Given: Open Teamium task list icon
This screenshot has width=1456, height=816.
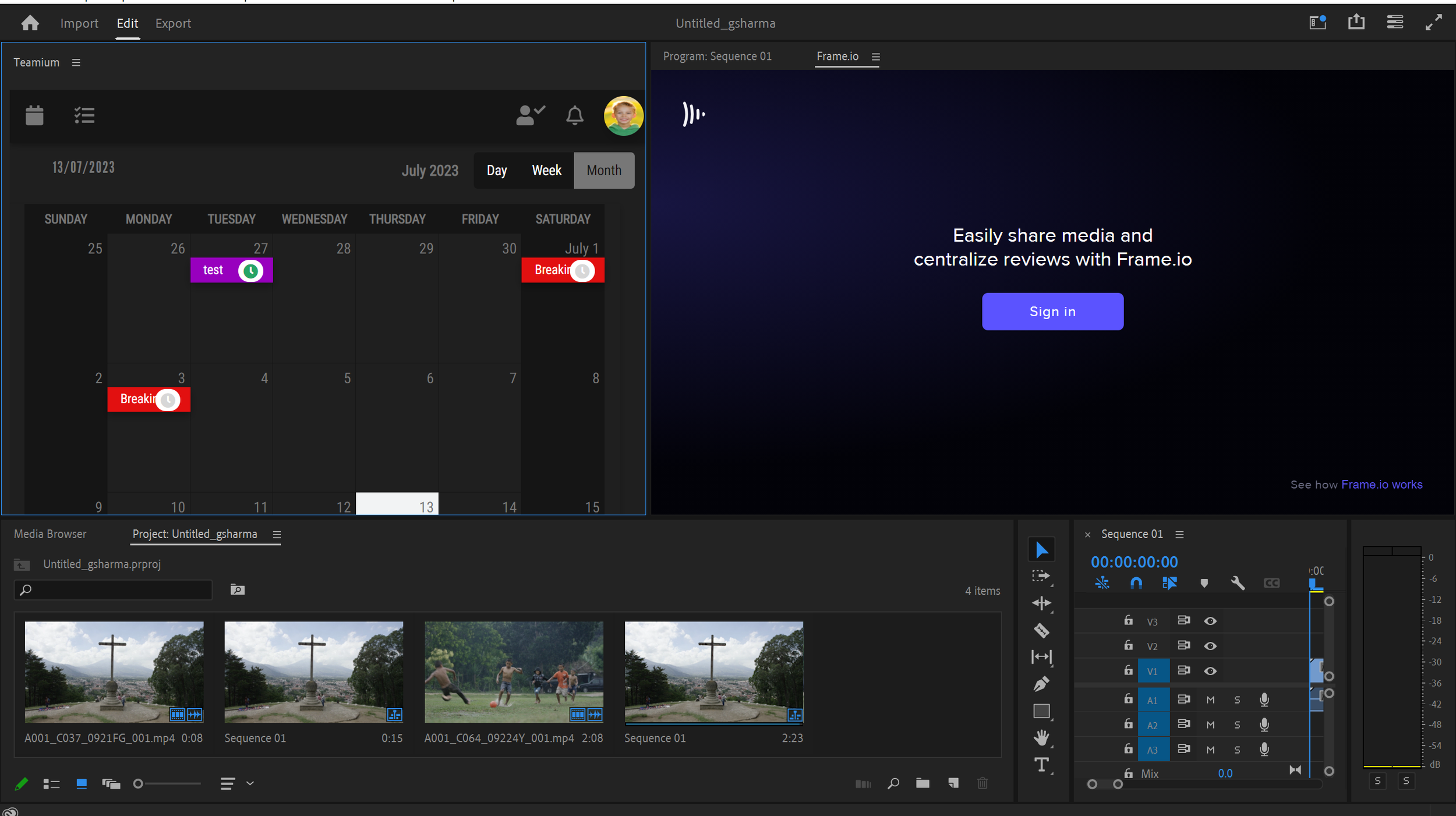Looking at the screenshot, I should coord(84,115).
